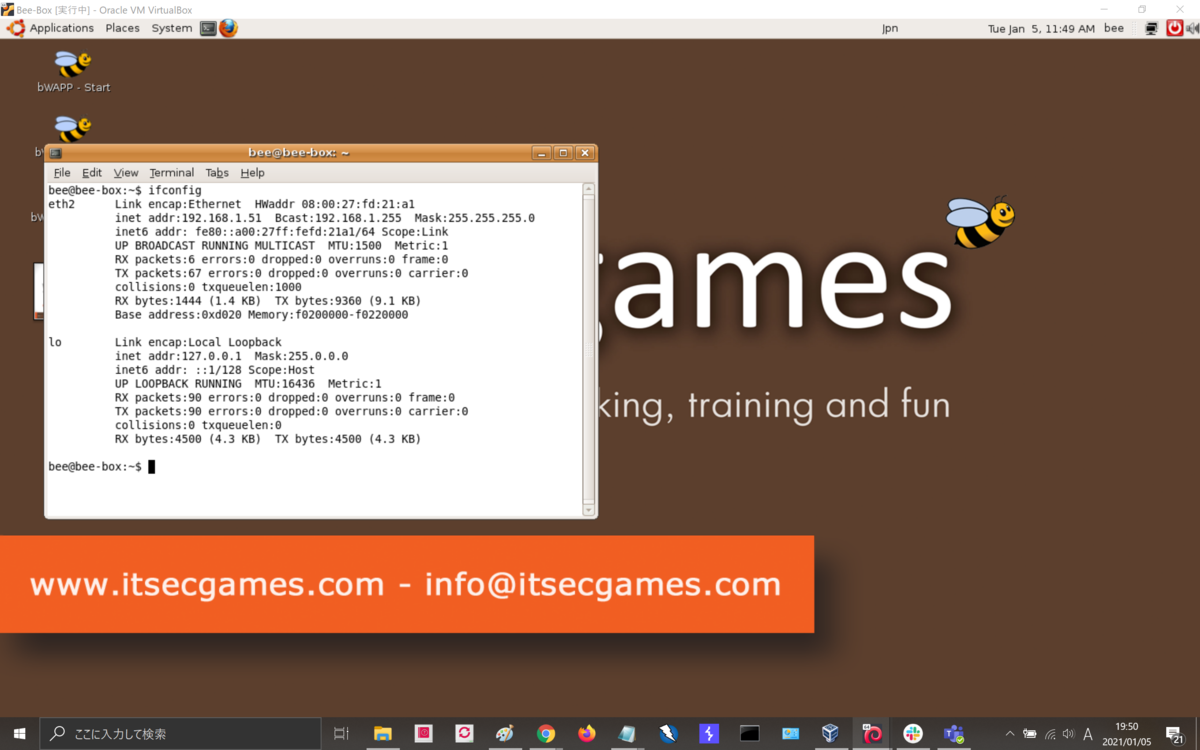Show hidden tray icons chevron

tap(1010, 733)
